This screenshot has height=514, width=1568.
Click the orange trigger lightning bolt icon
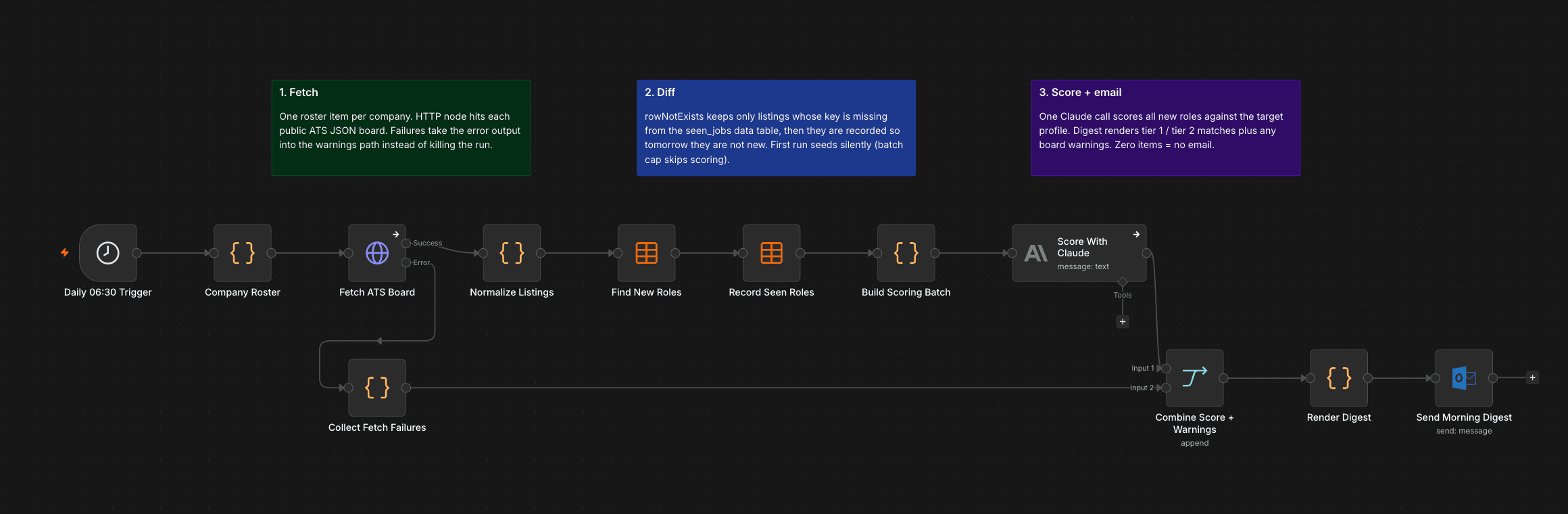click(x=65, y=253)
